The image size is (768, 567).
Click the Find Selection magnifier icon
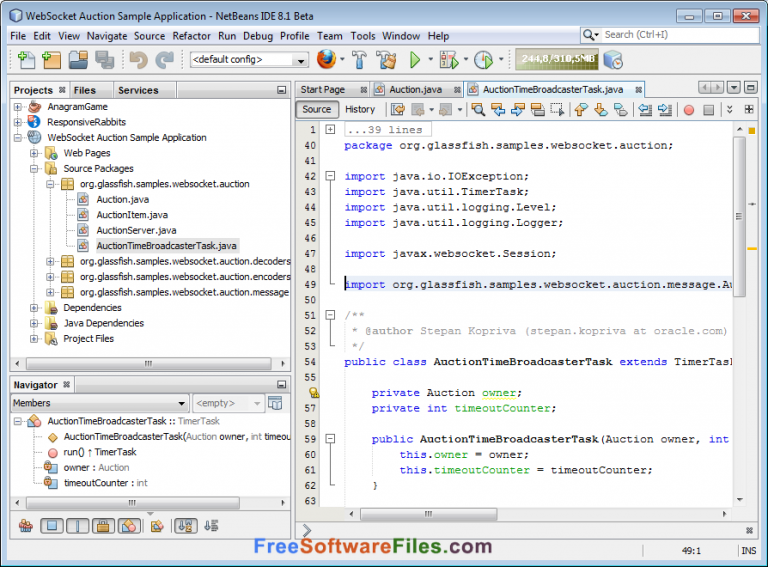tap(478, 110)
